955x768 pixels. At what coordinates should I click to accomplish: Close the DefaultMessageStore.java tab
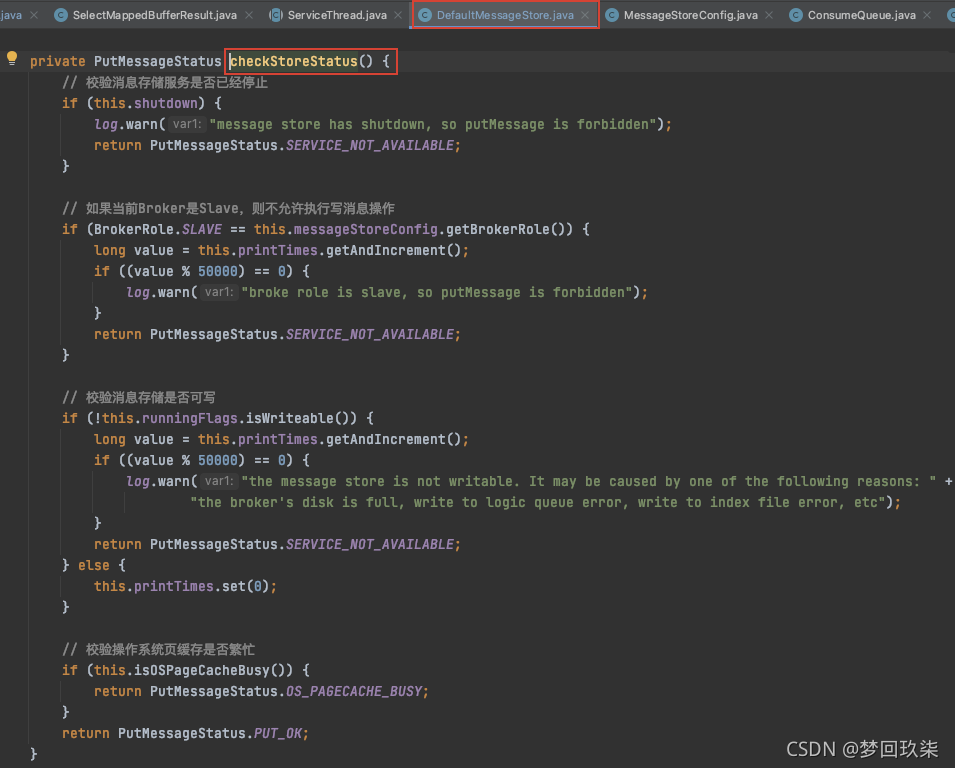point(585,15)
